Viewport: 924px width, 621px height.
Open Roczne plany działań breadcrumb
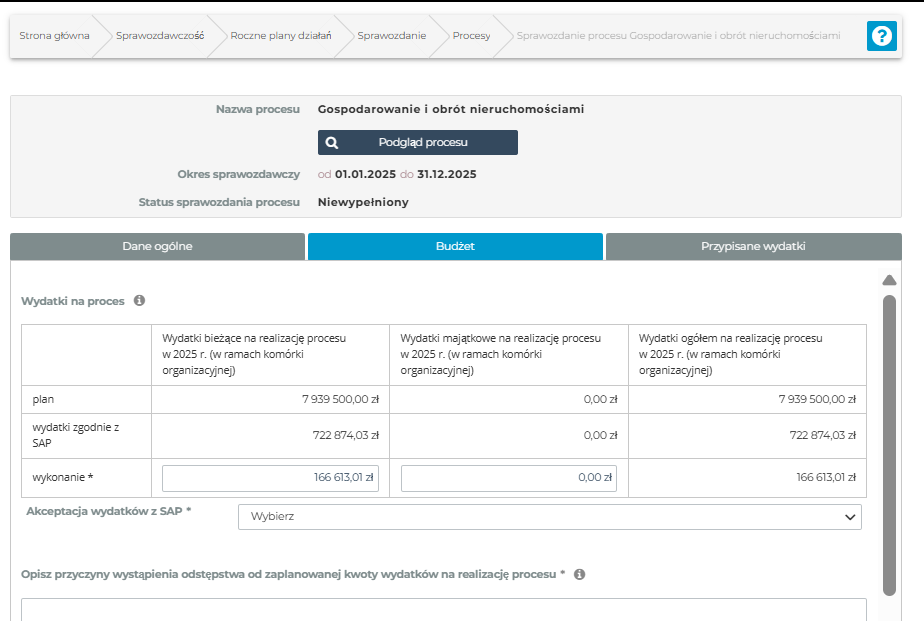coord(280,36)
